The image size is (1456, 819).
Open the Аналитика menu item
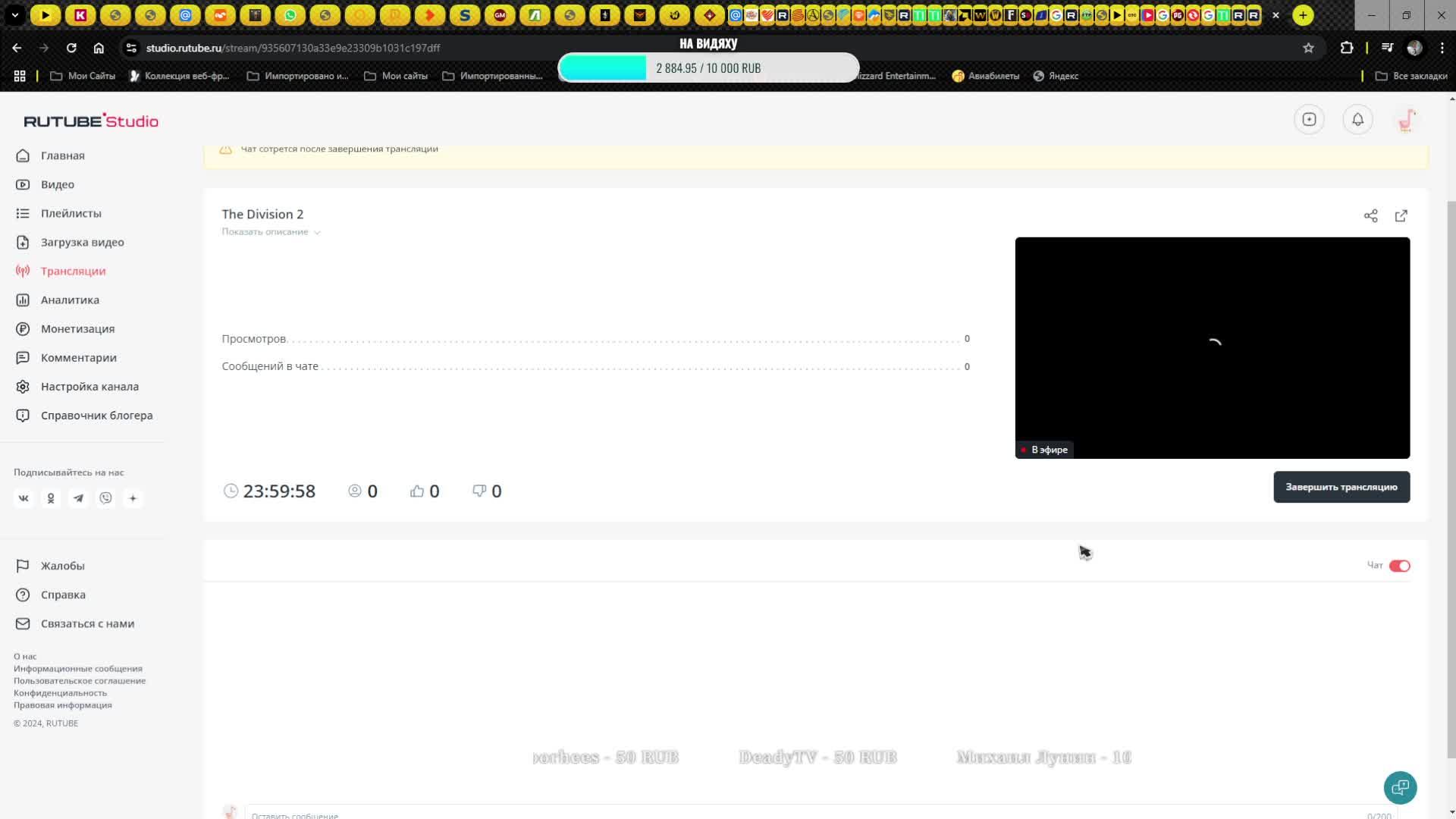tap(70, 300)
